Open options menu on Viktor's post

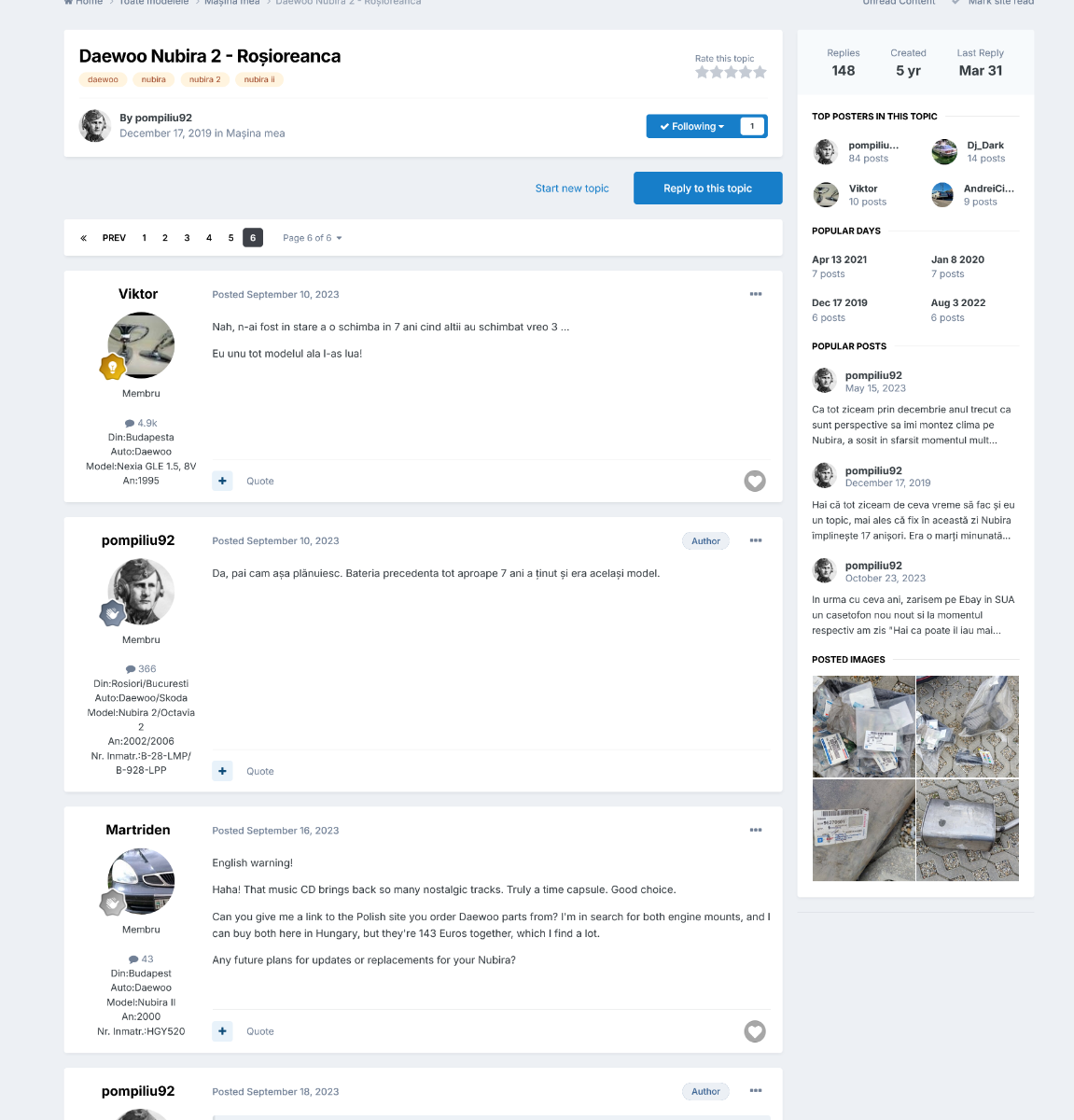756,294
